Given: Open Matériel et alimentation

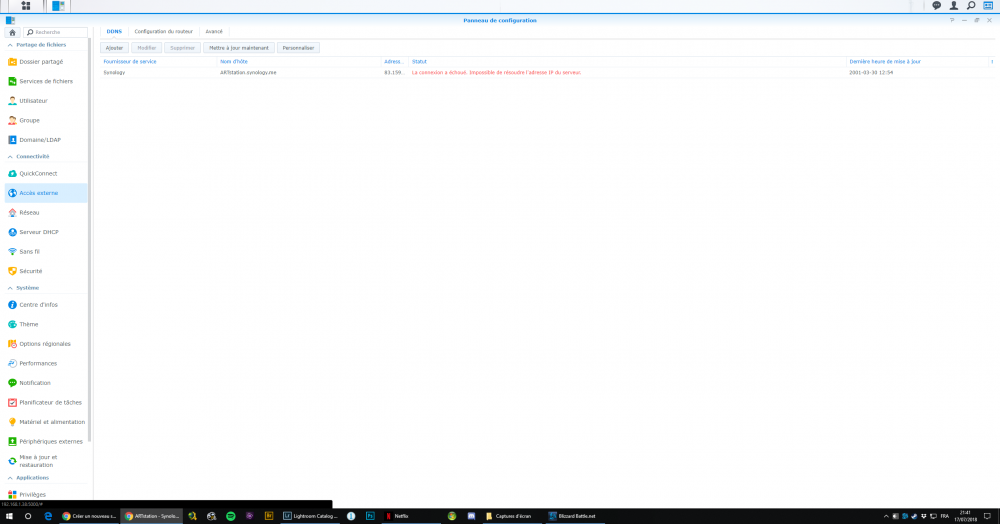Looking at the screenshot, I should pos(46,422).
